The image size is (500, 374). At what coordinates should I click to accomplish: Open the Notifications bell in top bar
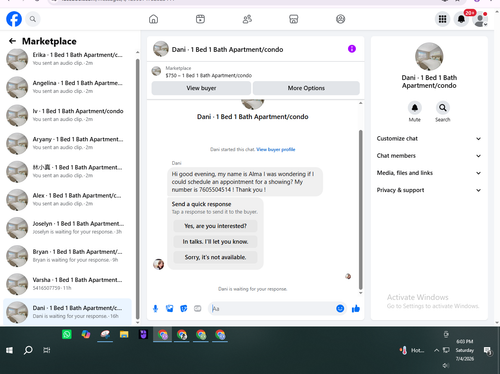pyautogui.click(x=461, y=19)
